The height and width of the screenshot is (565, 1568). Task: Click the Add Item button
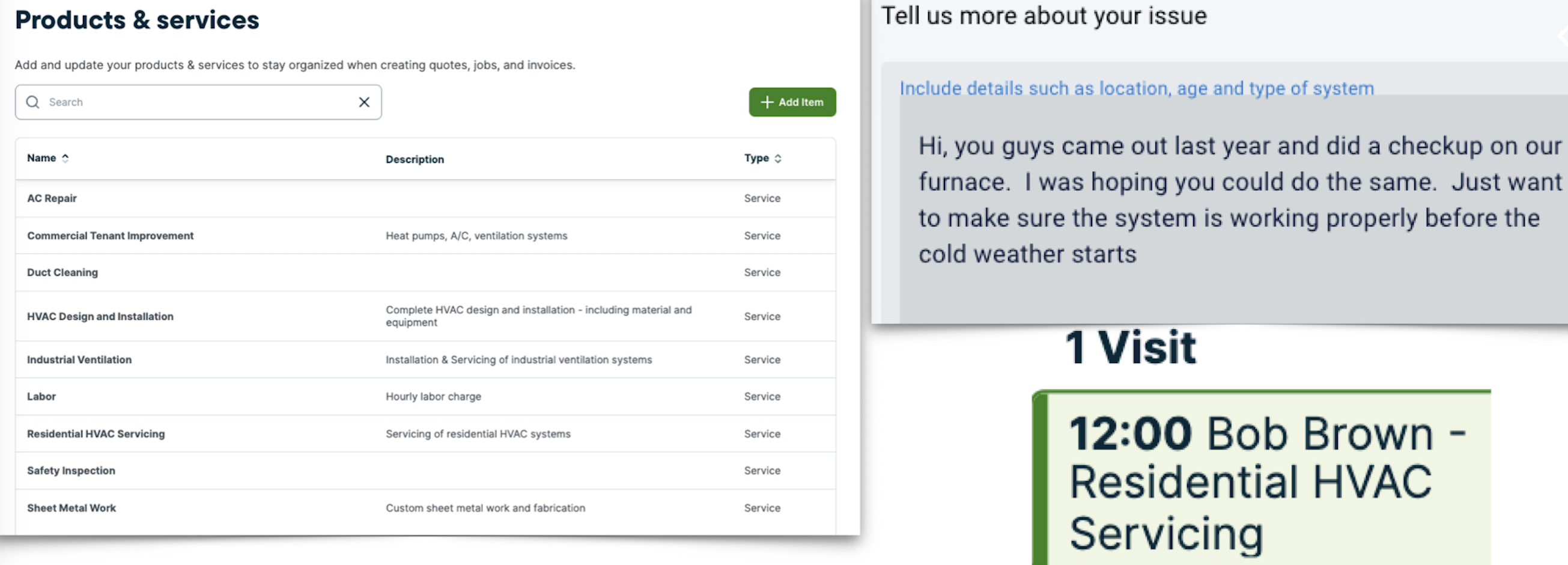pos(792,102)
